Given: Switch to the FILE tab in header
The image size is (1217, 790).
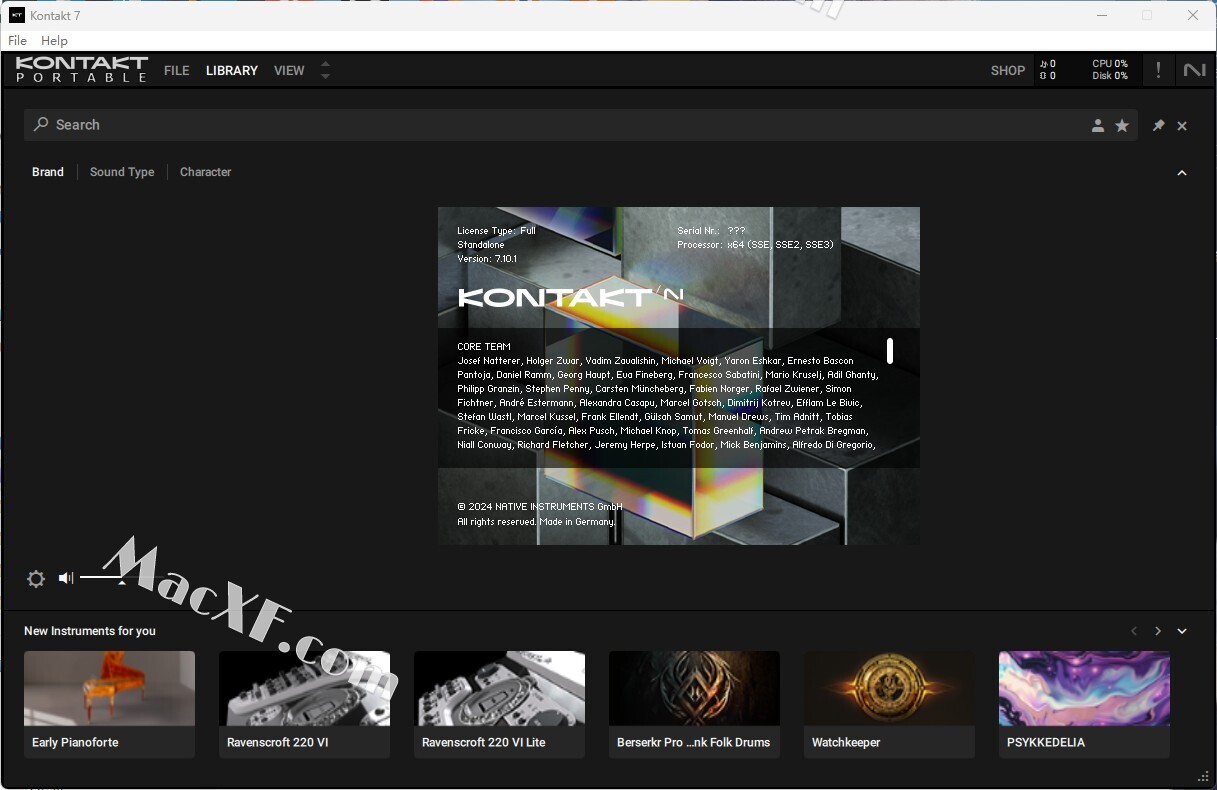Looking at the screenshot, I should tap(177, 71).
